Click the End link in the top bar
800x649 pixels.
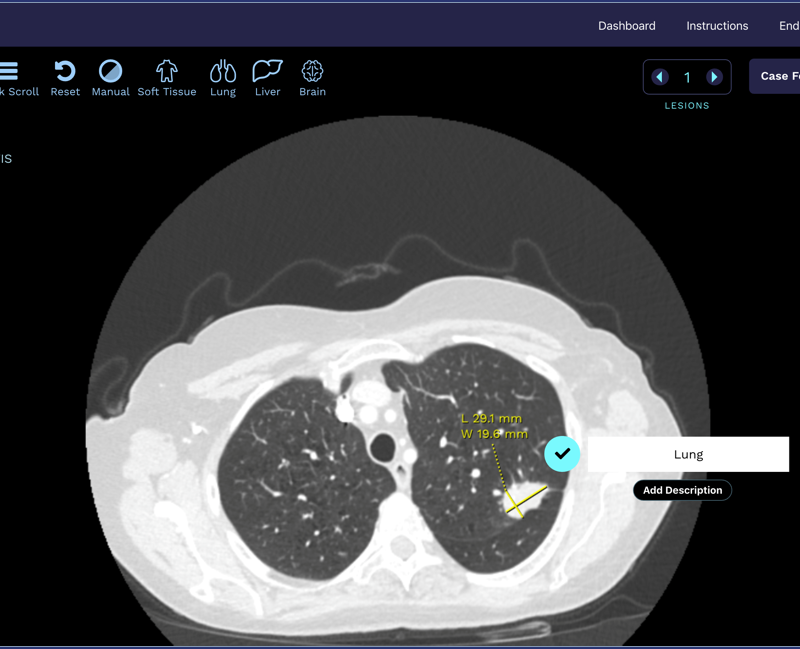(x=789, y=26)
